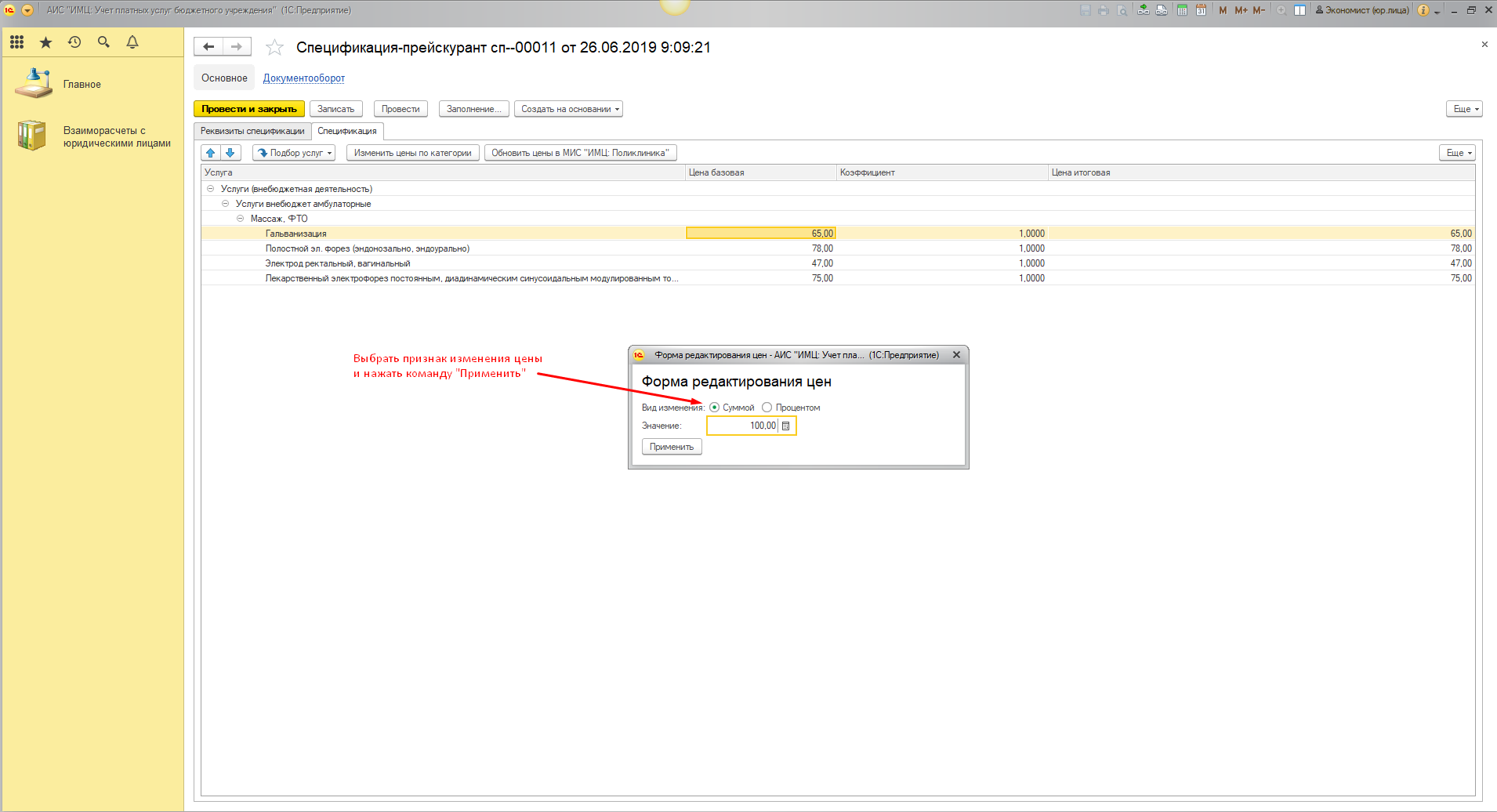Click 'Применить' button in price form
Screen dimensions: 1497x812
coord(672,447)
